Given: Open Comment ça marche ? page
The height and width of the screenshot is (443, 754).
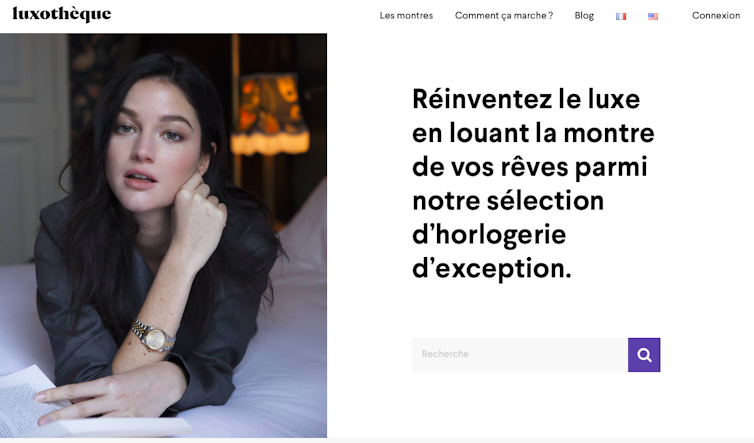Looking at the screenshot, I should point(504,15).
